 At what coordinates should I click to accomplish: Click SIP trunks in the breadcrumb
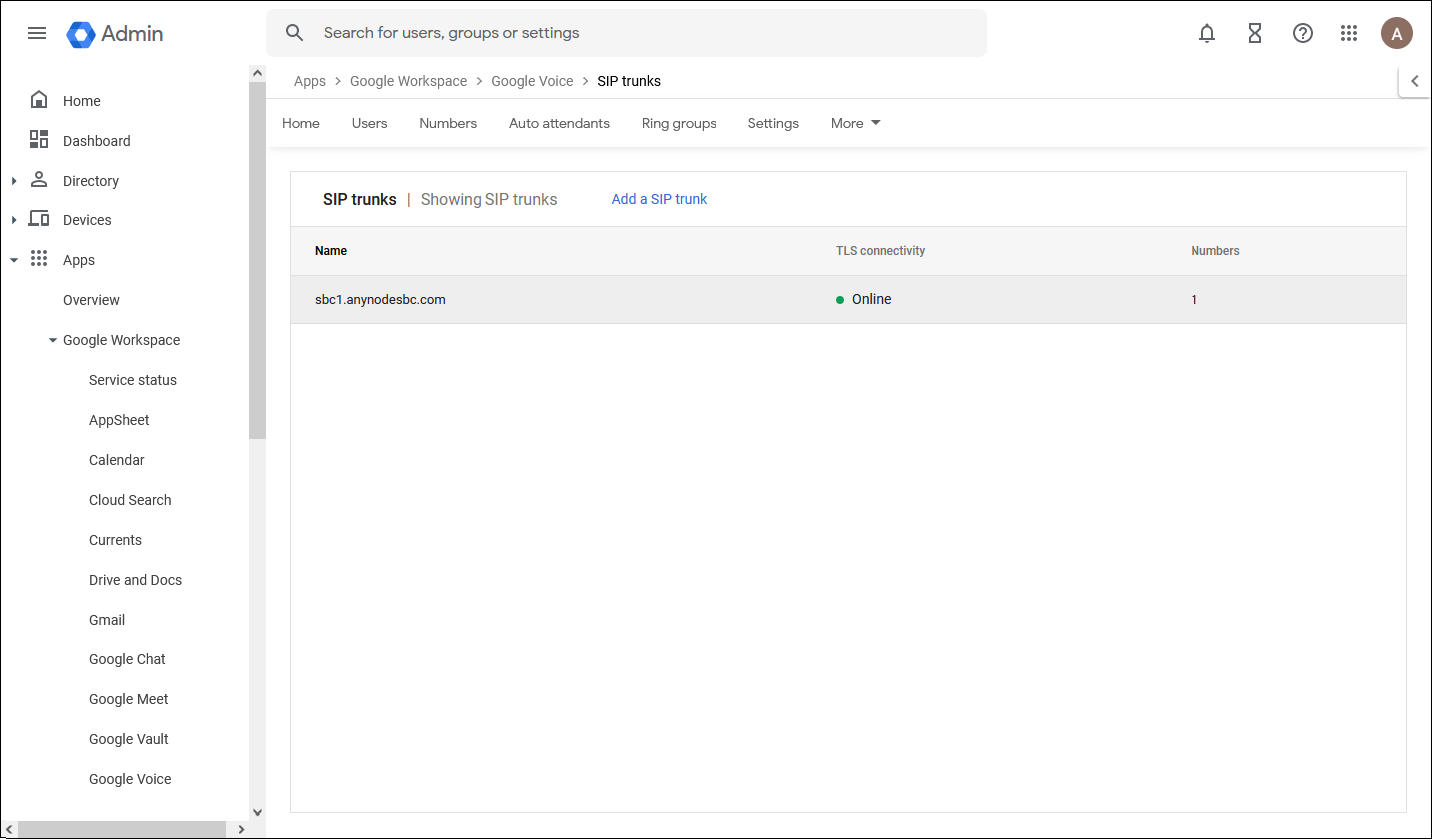pyautogui.click(x=629, y=81)
